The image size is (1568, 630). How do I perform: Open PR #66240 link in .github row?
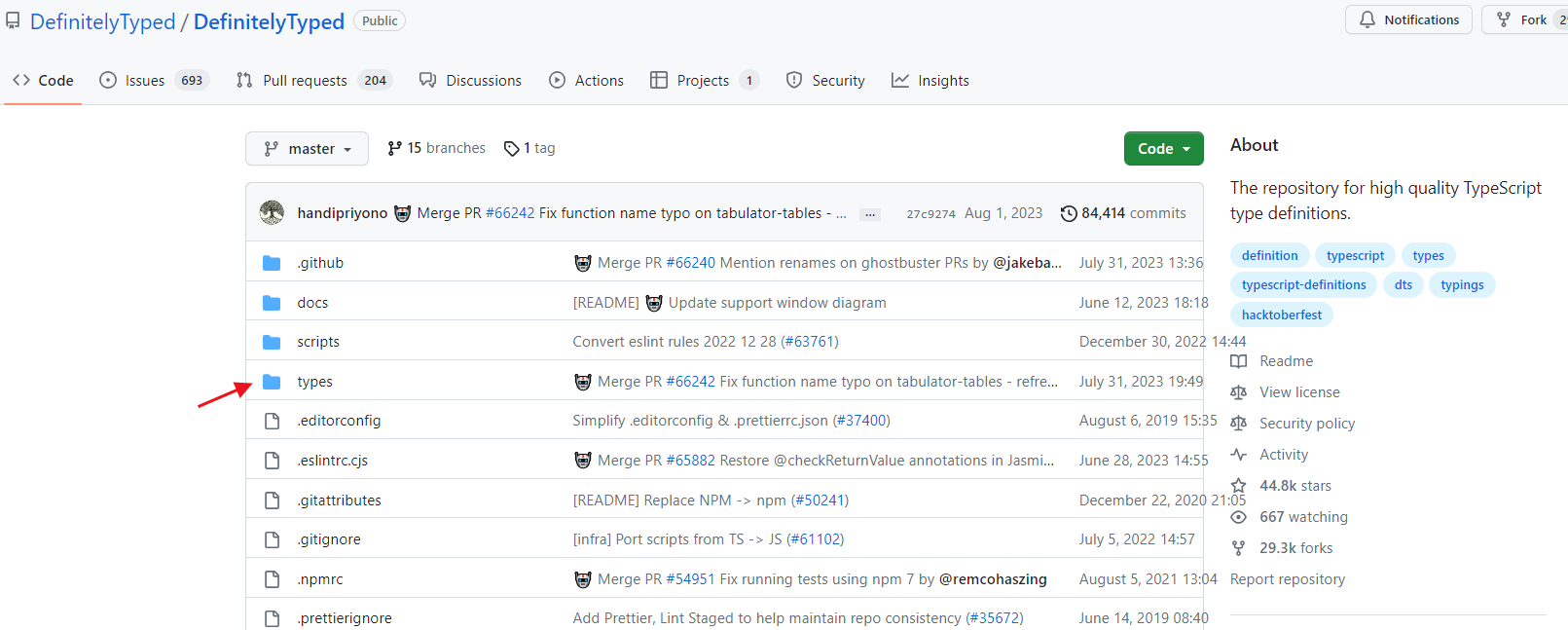click(x=690, y=263)
